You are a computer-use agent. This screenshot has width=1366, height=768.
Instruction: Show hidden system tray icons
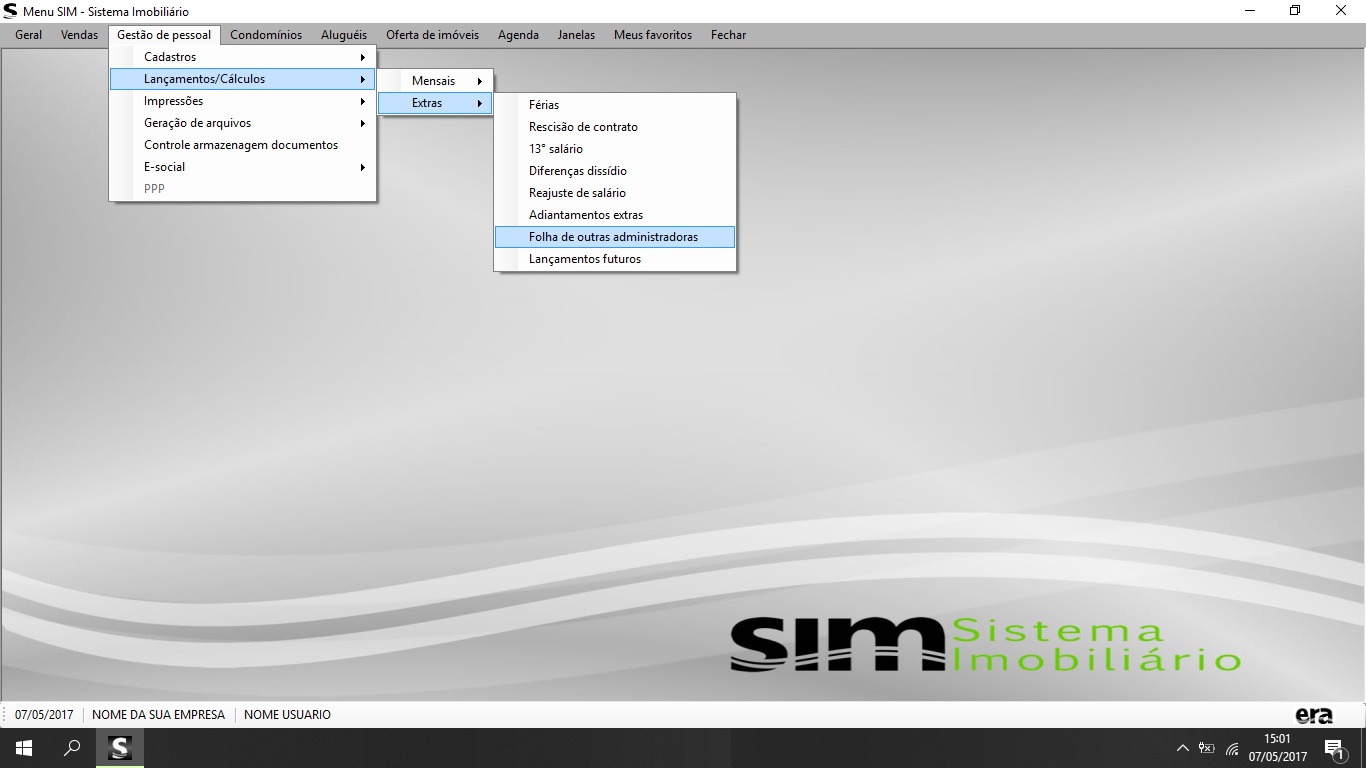coord(1183,748)
